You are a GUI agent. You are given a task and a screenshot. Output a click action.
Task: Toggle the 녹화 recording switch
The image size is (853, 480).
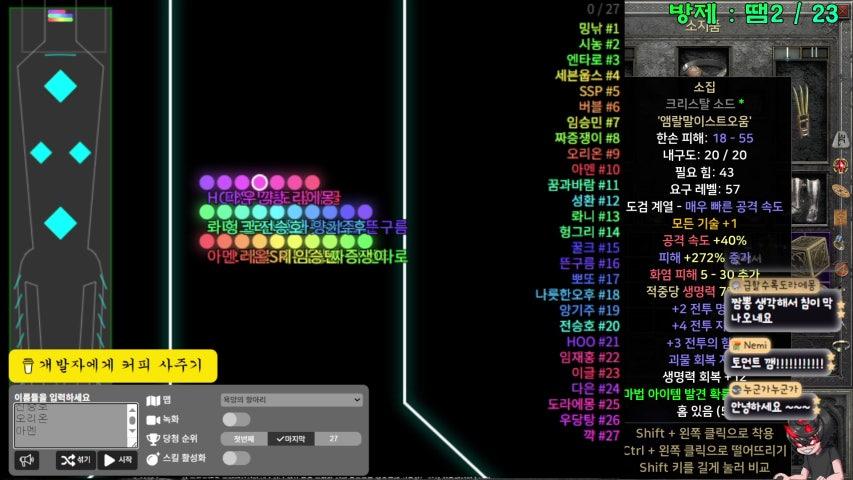pos(236,420)
